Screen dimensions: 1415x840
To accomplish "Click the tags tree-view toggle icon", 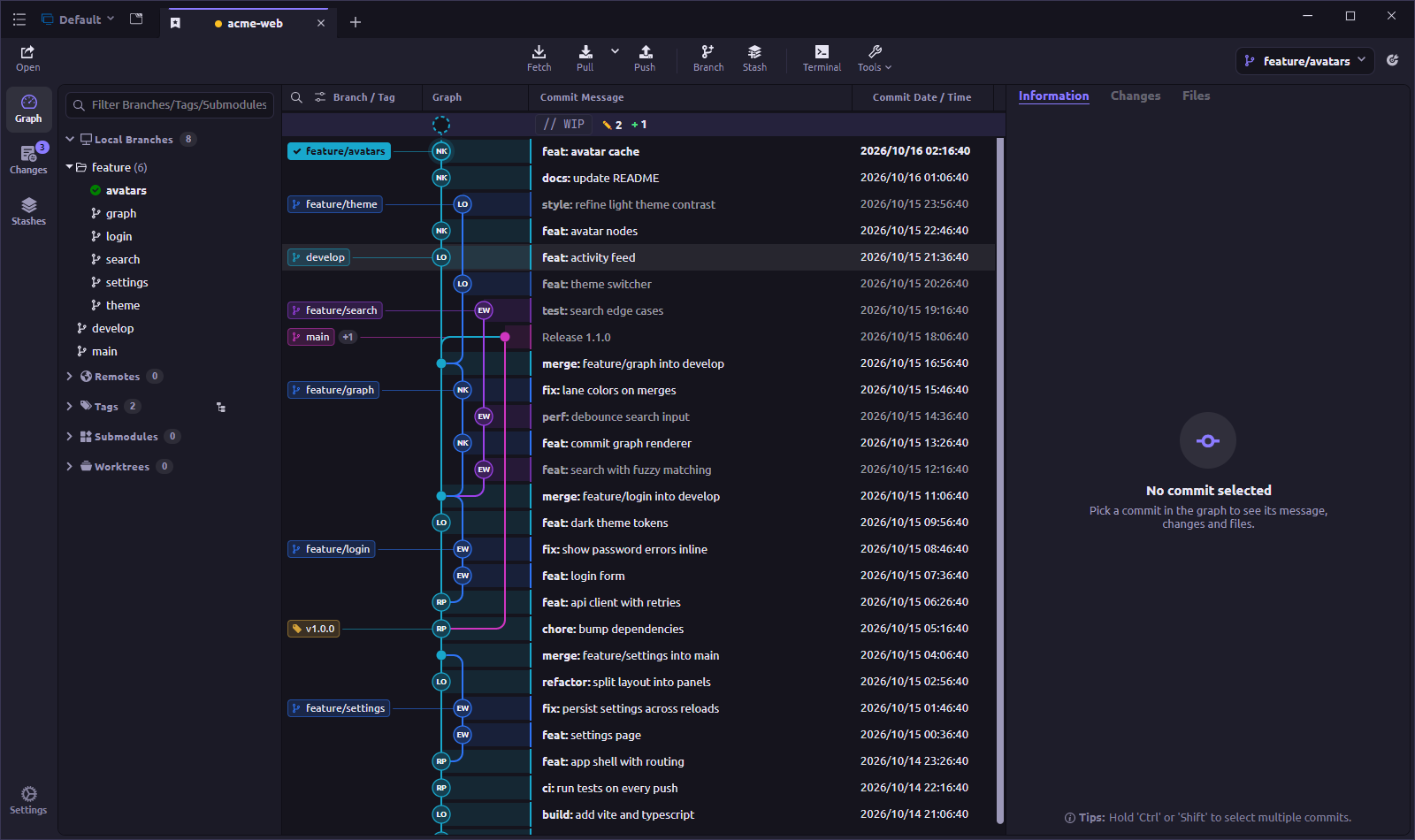I will (221, 408).
